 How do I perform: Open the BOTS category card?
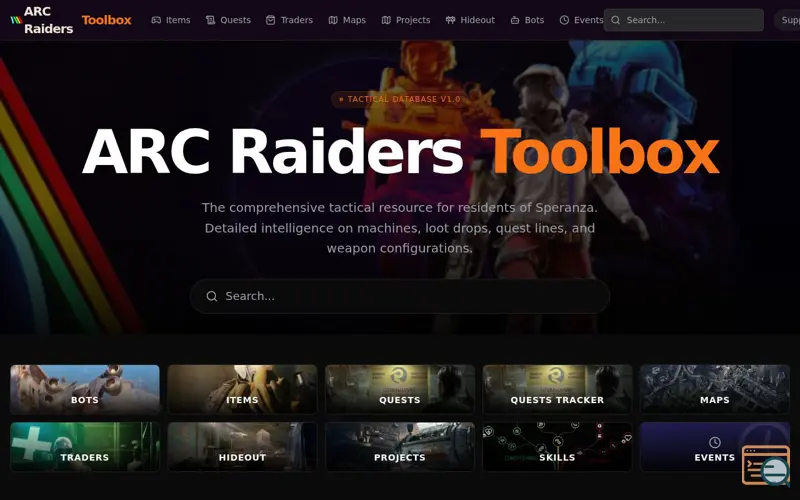click(85, 389)
